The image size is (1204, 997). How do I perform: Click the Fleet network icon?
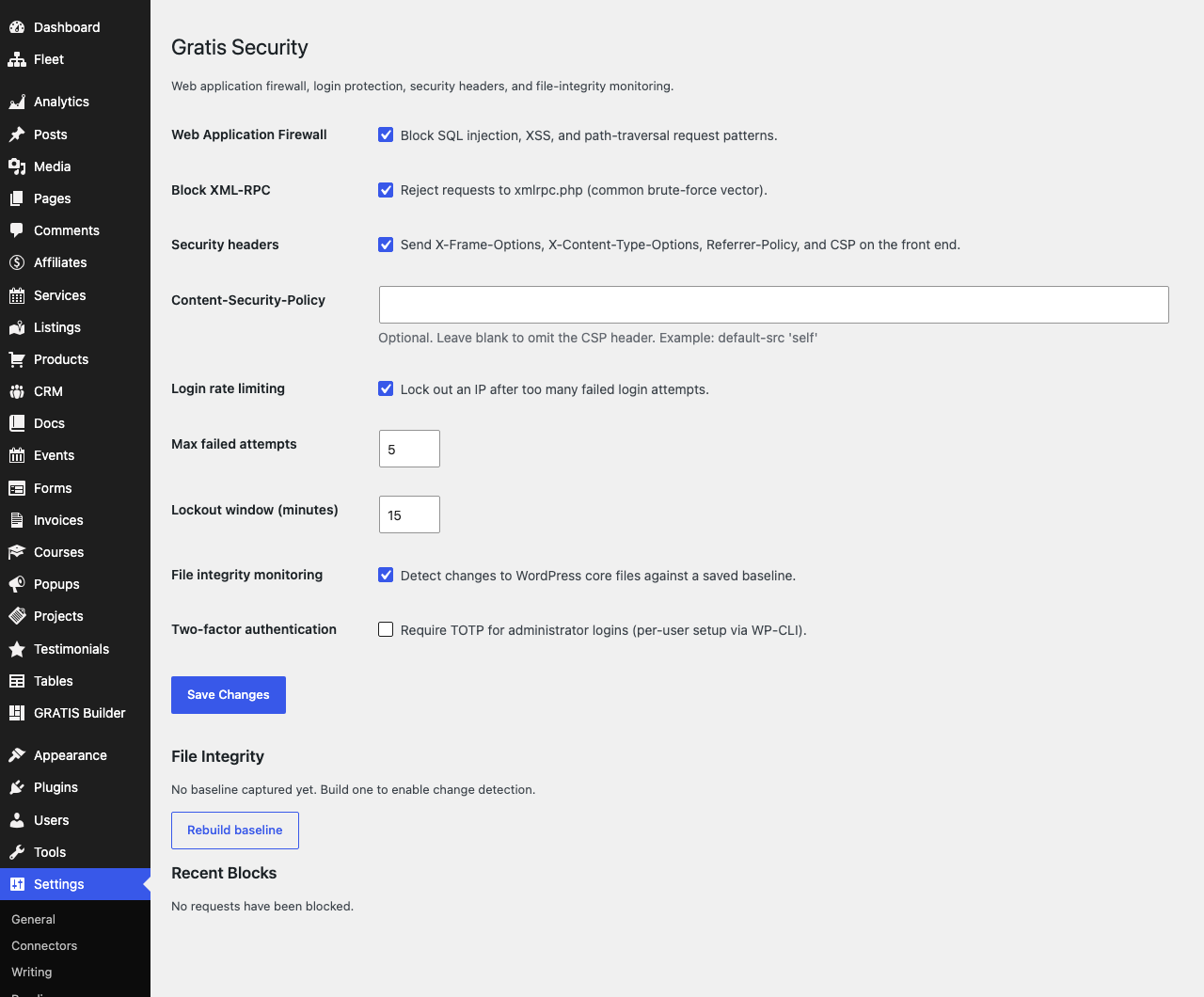[x=17, y=59]
